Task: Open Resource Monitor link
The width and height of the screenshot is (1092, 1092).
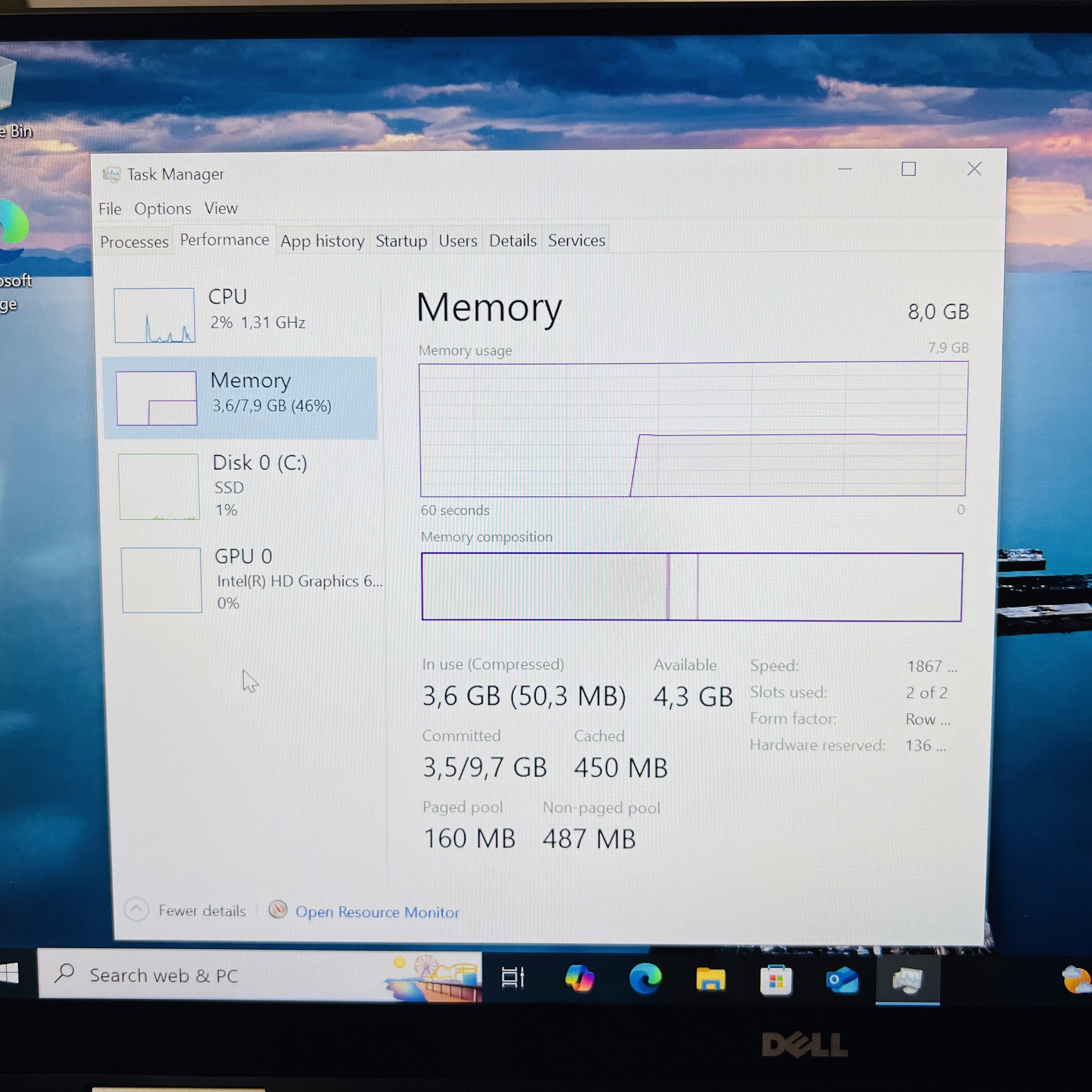Action: [x=377, y=912]
